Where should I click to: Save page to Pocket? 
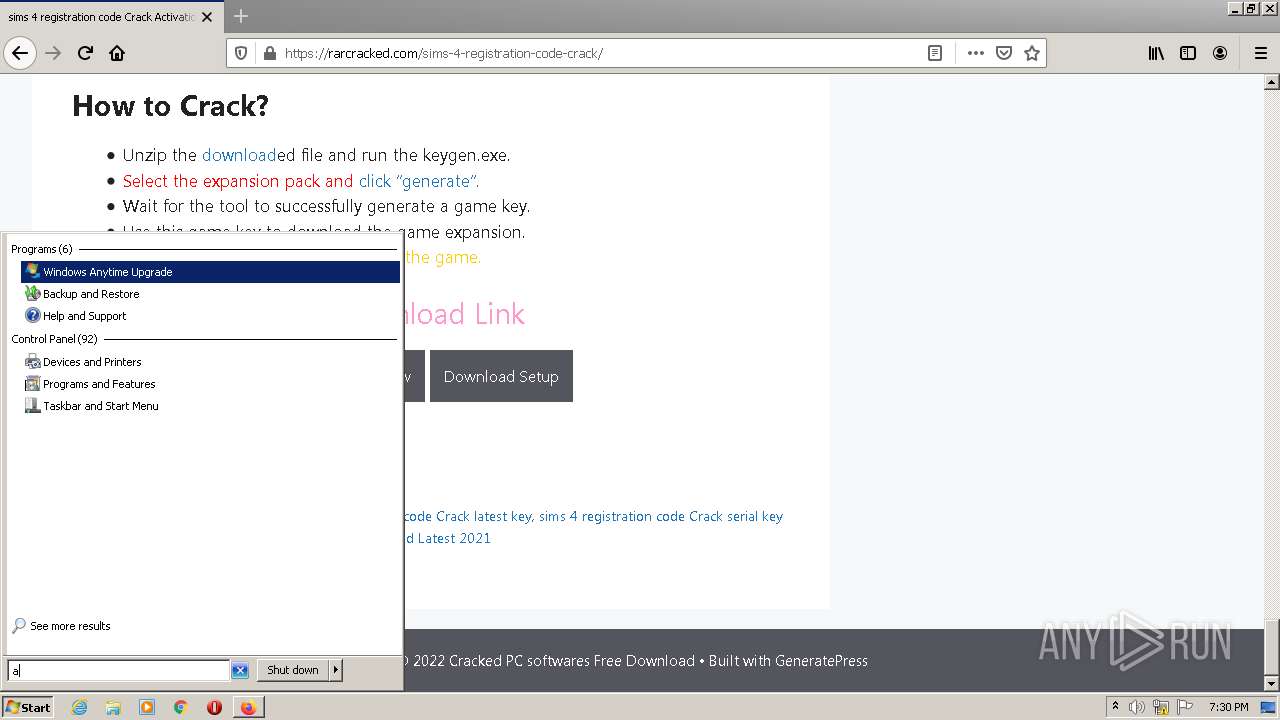[1004, 53]
